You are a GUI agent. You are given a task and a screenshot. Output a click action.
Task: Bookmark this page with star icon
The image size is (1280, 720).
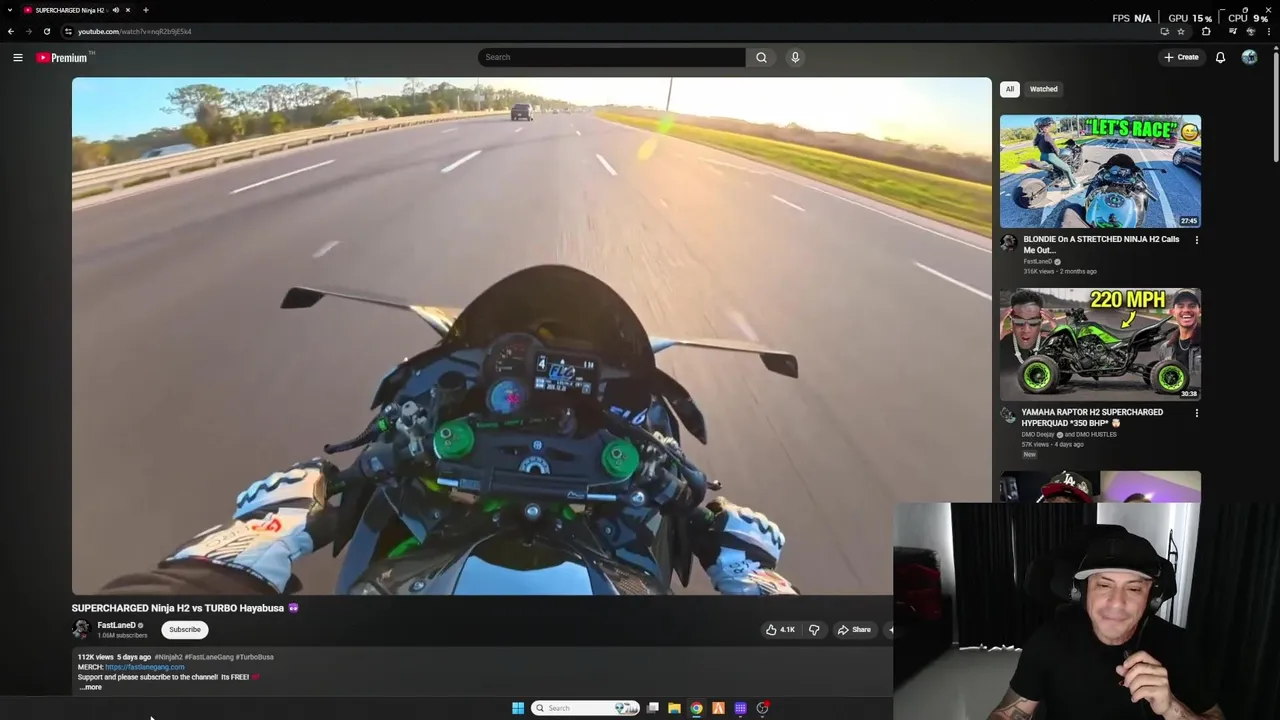point(1181,31)
